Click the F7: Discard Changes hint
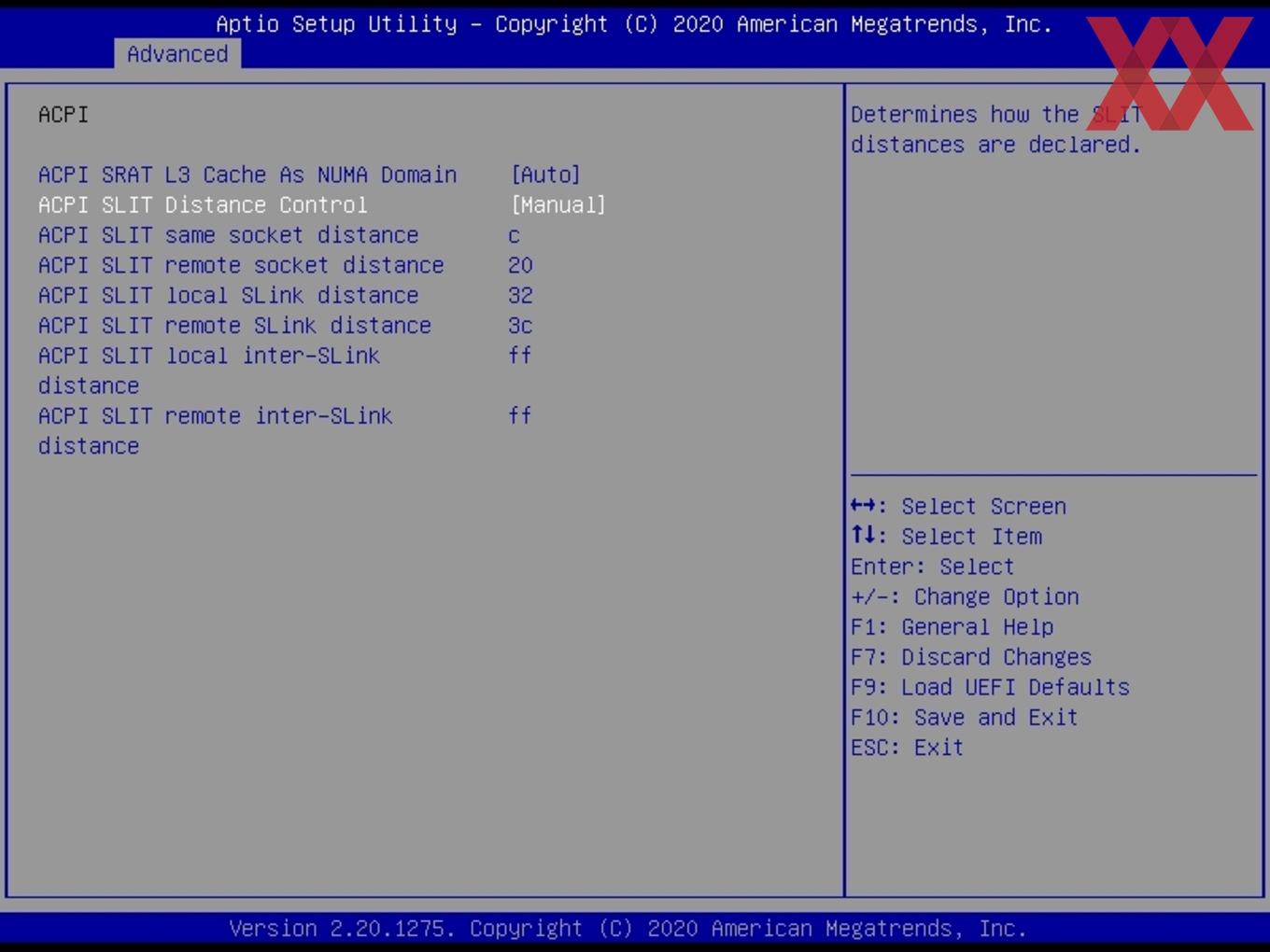Screen dimensions: 1270x952 (971, 657)
